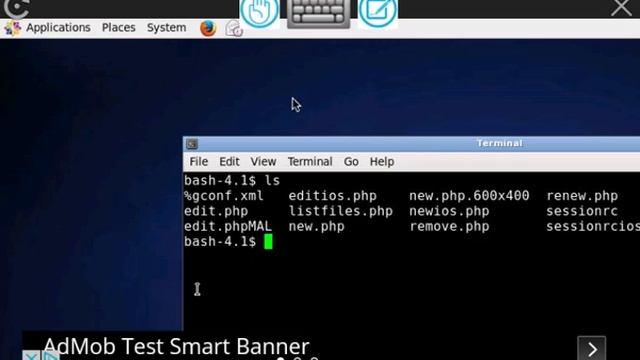Open the Terminal window's Edit menu
The width and height of the screenshot is (640, 360).
click(229, 162)
